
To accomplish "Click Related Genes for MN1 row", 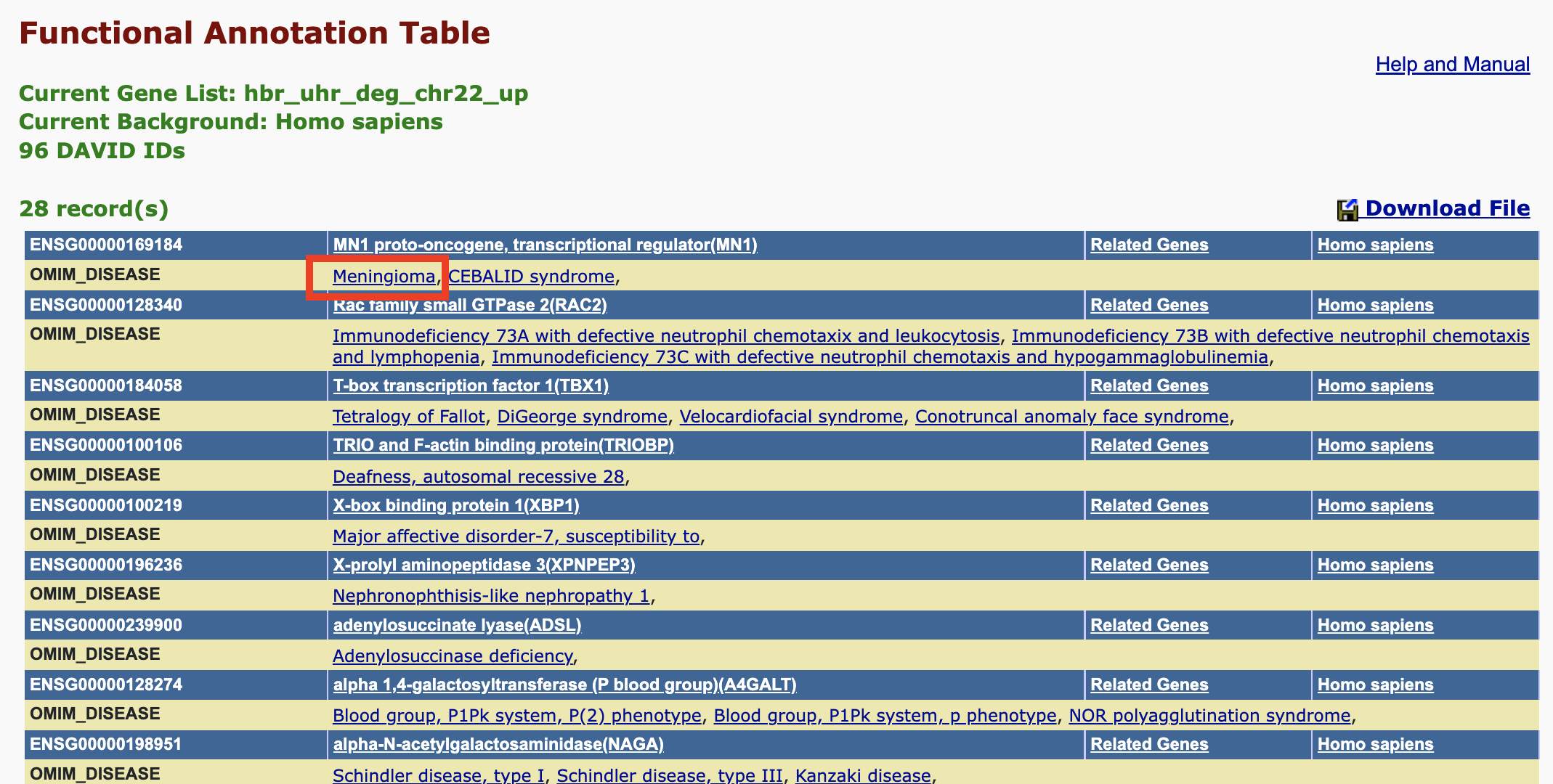I will [1149, 245].
